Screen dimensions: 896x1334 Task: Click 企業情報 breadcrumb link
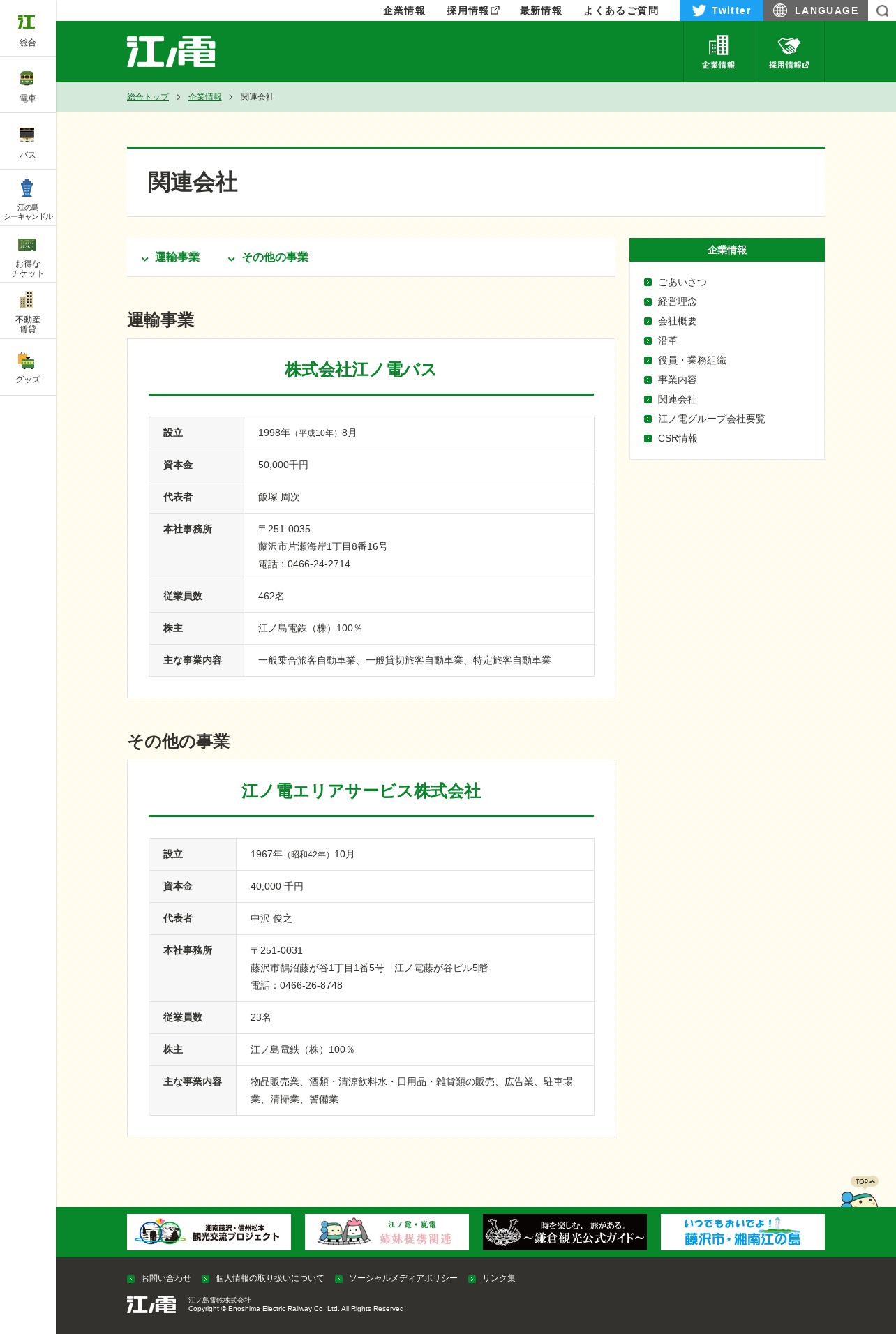point(205,97)
